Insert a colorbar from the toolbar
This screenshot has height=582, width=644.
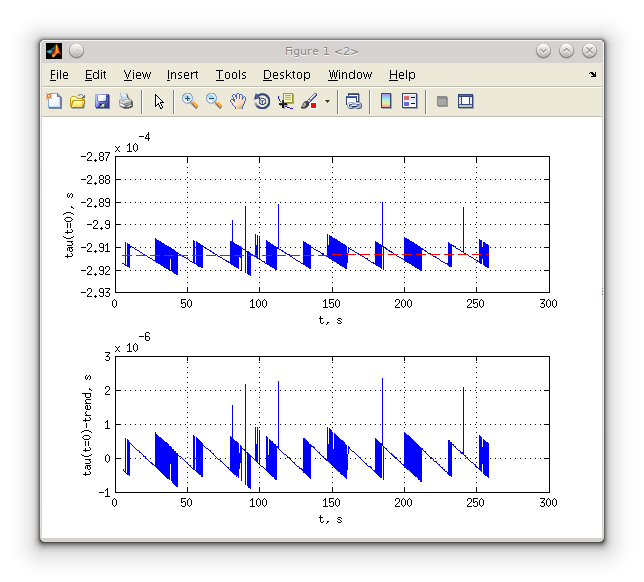click(386, 101)
